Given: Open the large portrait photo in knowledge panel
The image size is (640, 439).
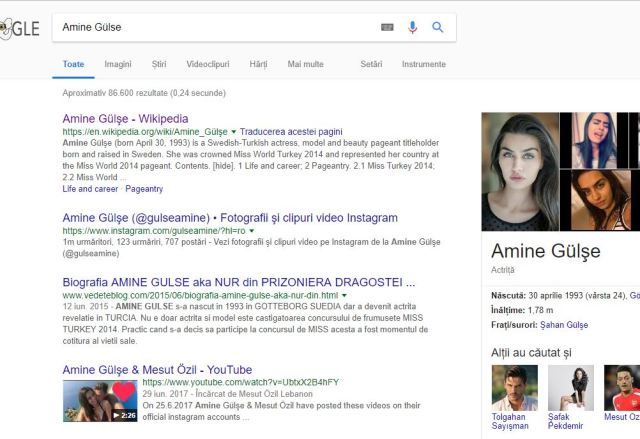Looking at the screenshot, I should pyautogui.click(x=520, y=172).
